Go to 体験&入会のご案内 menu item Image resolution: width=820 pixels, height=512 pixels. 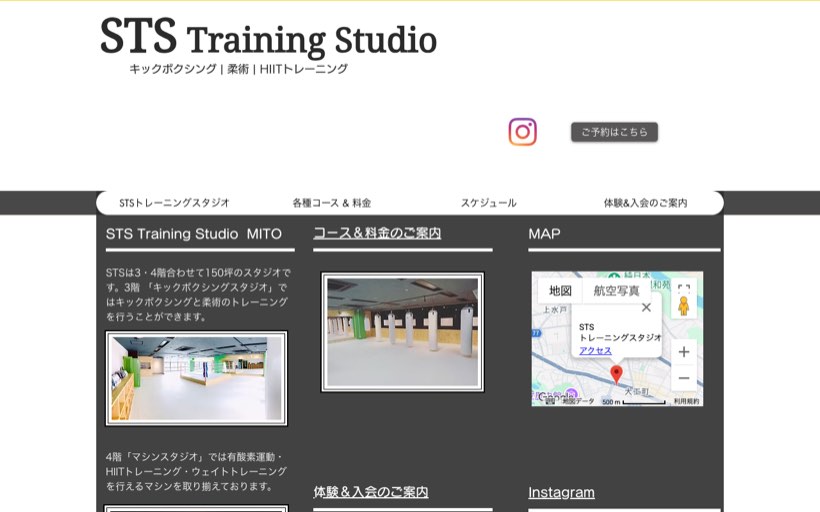645,203
